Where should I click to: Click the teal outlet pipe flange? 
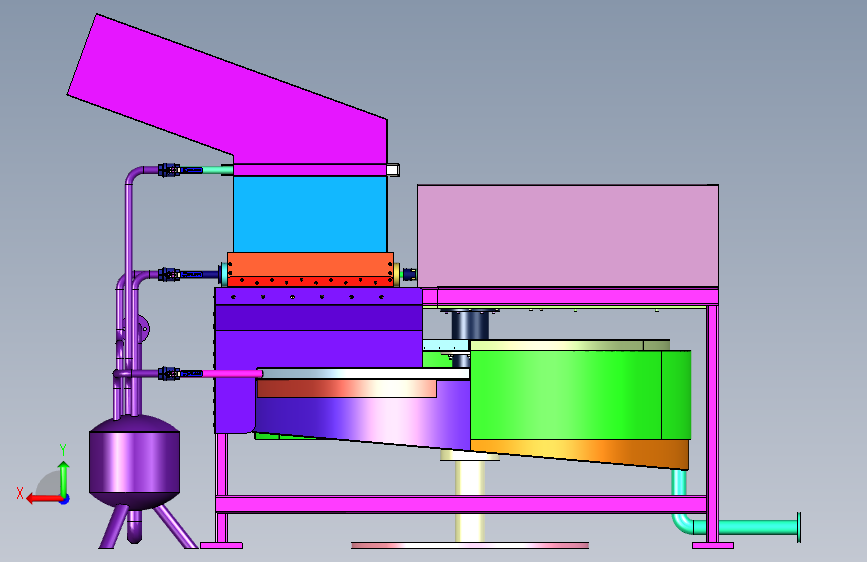pyautogui.click(x=799, y=527)
